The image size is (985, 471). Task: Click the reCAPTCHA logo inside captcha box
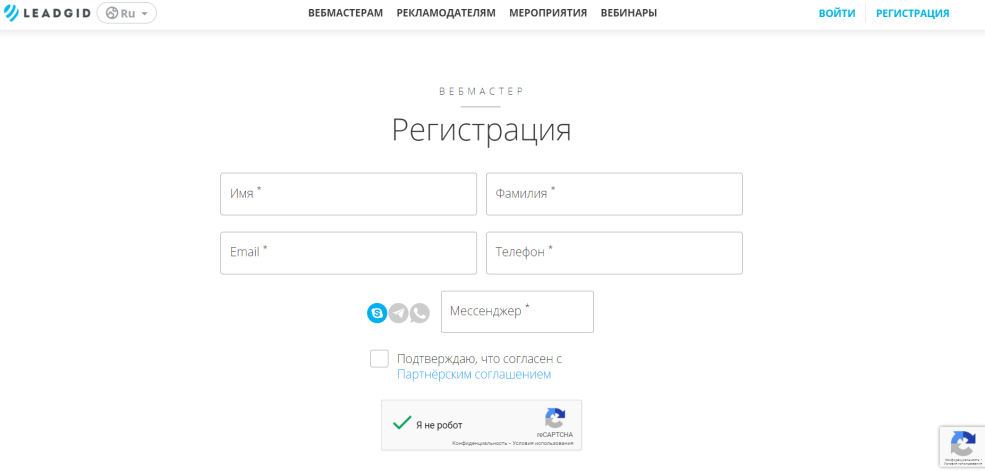pos(555,419)
